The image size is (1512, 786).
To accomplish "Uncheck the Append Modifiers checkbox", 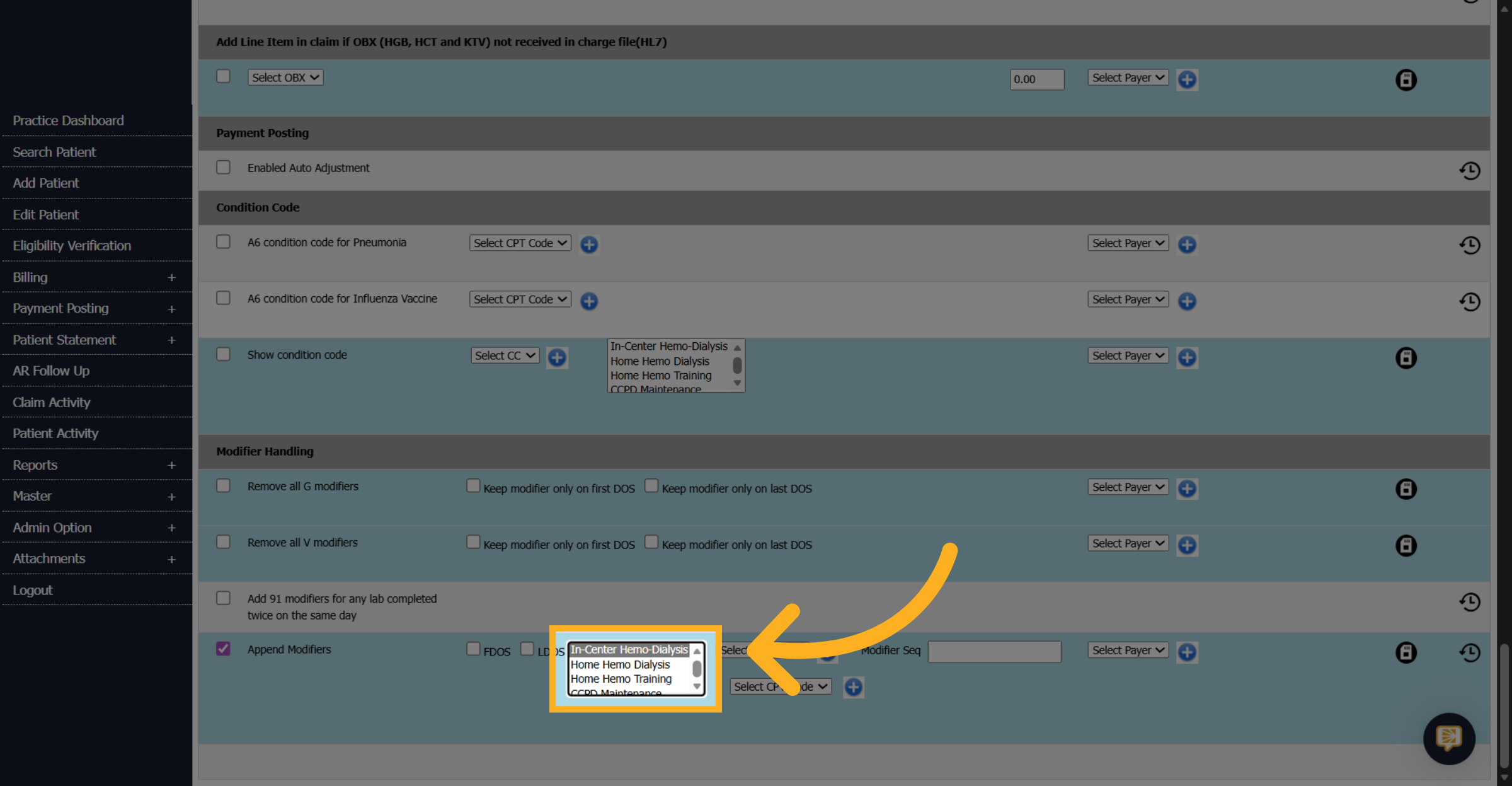I will tap(223, 649).
